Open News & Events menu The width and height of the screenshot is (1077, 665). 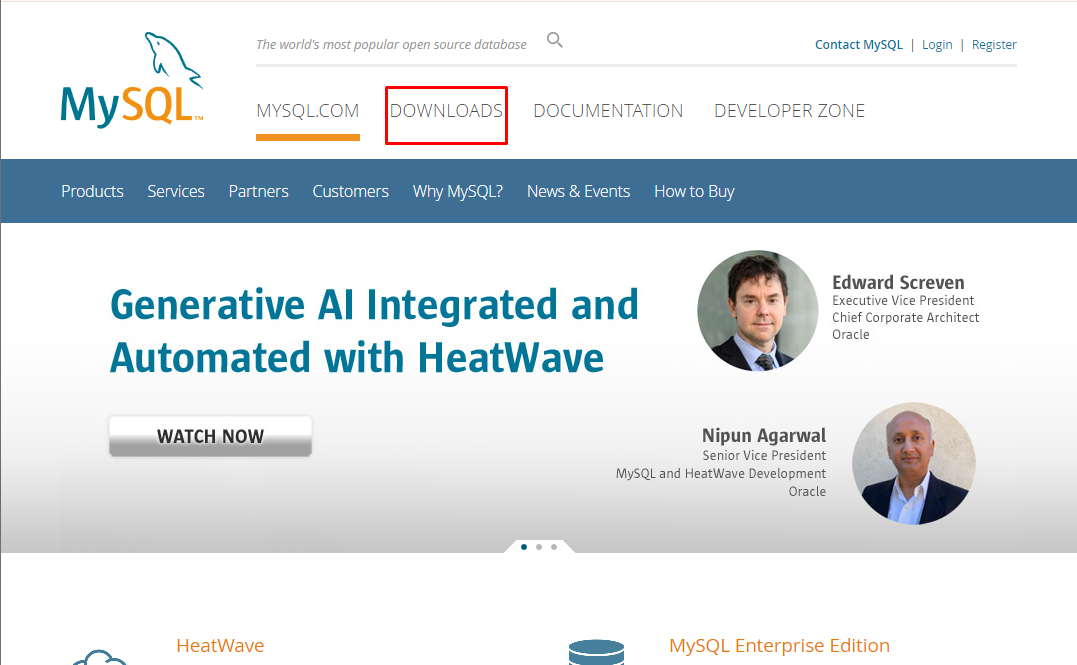pyautogui.click(x=578, y=191)
